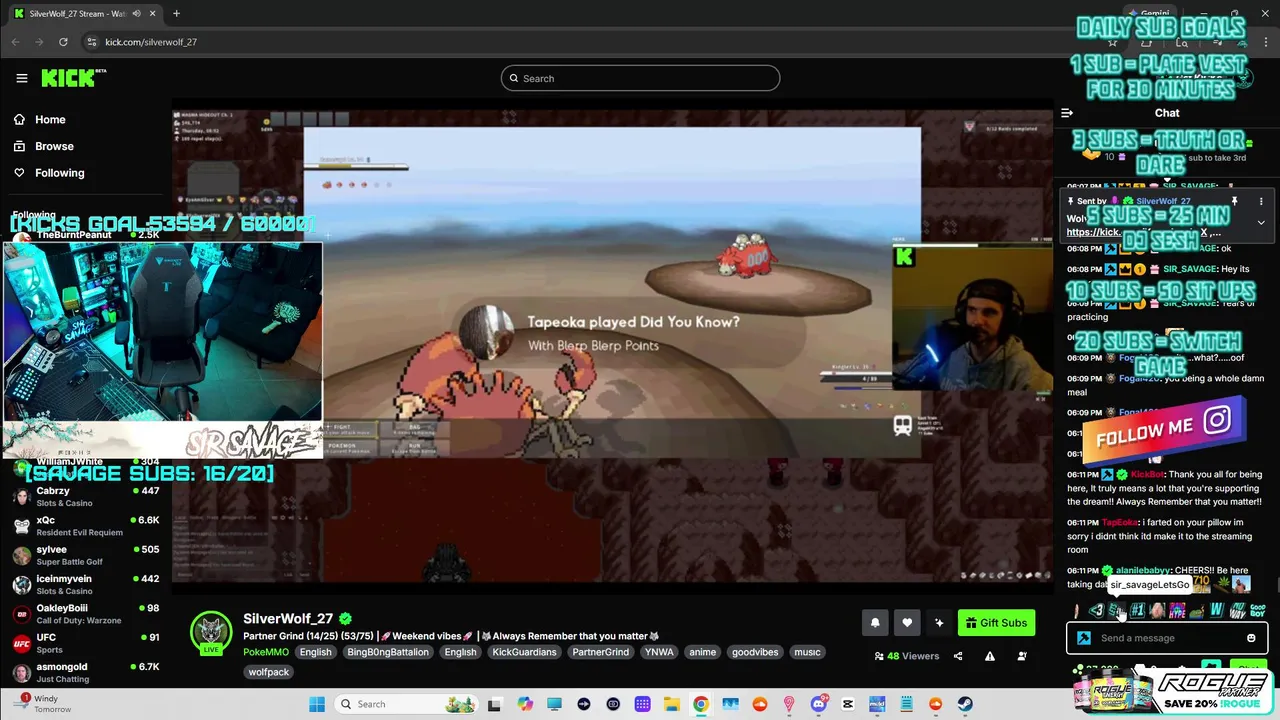Click the 48 Viewers count
1280x720 pixels.
click(907, 656)
